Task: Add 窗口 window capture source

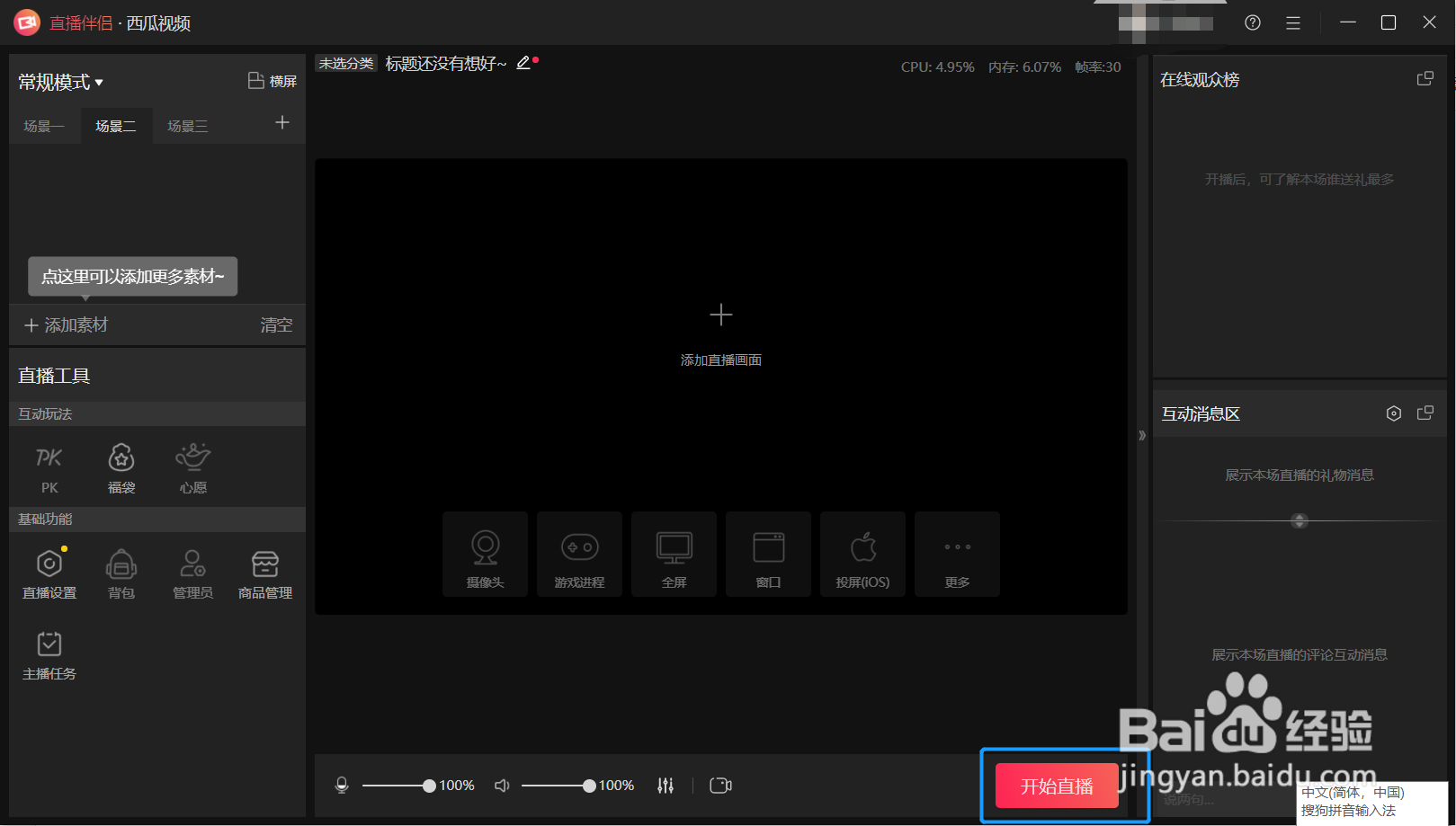Action: pos(769,555)
